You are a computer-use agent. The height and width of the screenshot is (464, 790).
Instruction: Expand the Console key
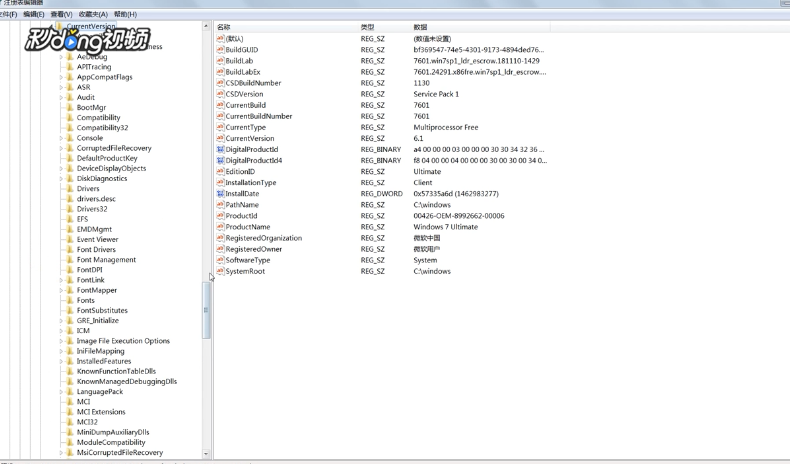61,138
